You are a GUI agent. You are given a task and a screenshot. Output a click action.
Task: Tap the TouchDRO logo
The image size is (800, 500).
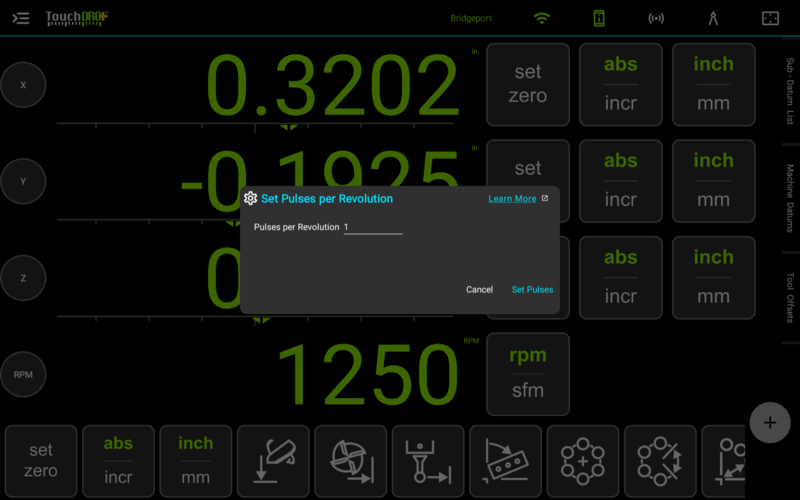[x=77, y=18]
